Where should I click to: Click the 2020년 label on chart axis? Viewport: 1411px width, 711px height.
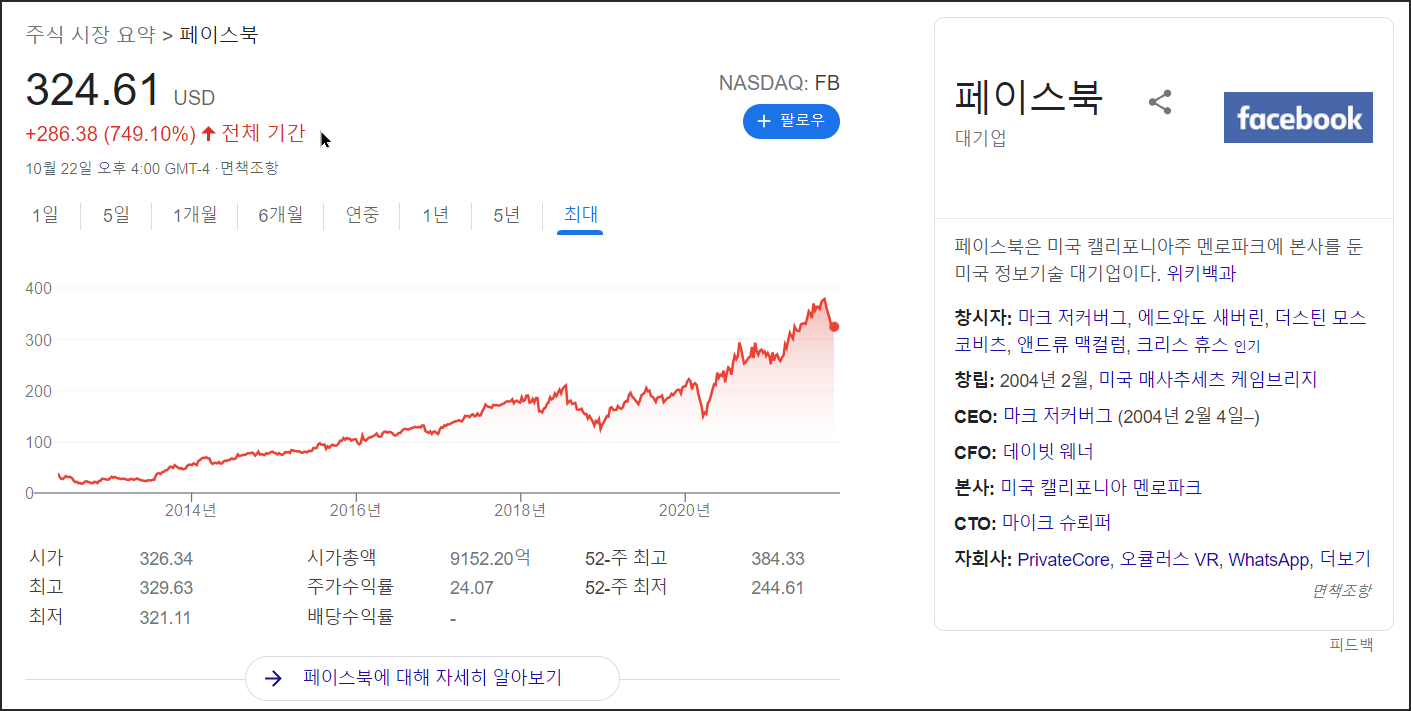point(685,510)
